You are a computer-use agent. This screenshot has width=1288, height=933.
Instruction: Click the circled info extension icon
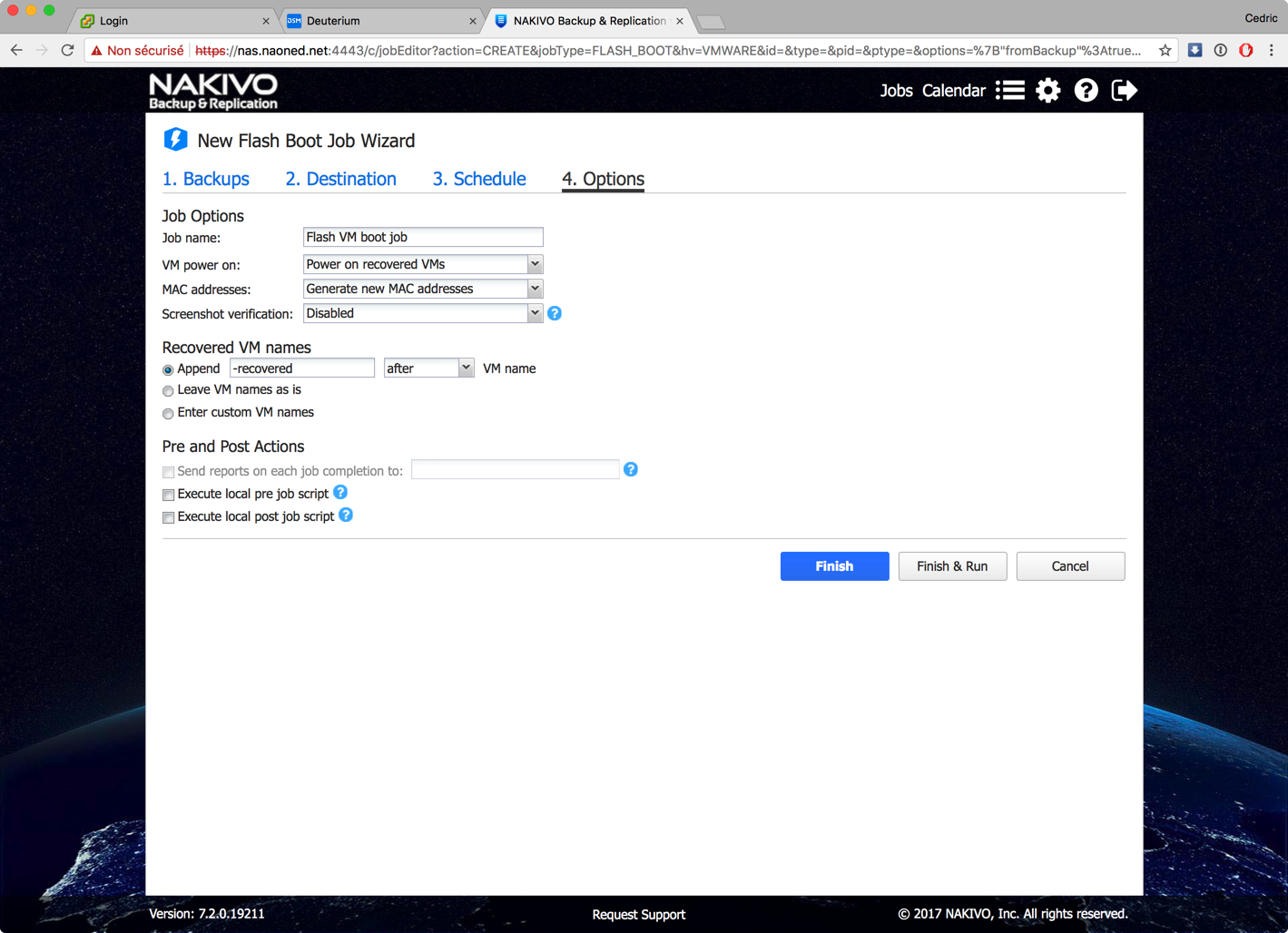1221,51
